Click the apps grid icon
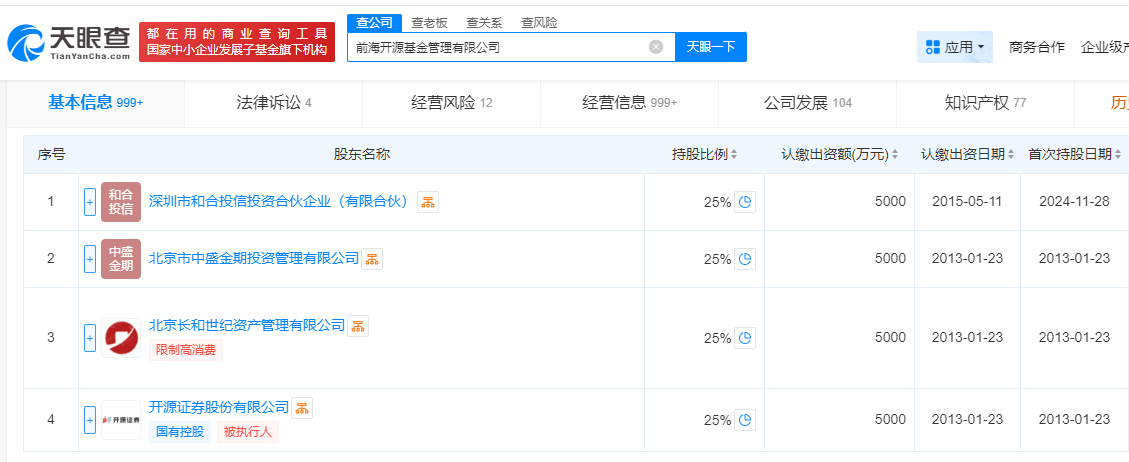 click(932, 47)
